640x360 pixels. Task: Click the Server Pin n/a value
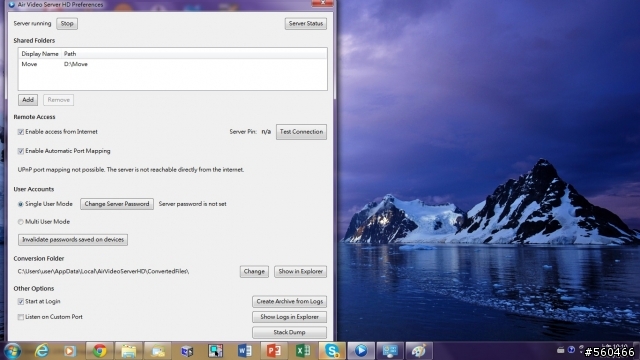[x=266, y=132]
